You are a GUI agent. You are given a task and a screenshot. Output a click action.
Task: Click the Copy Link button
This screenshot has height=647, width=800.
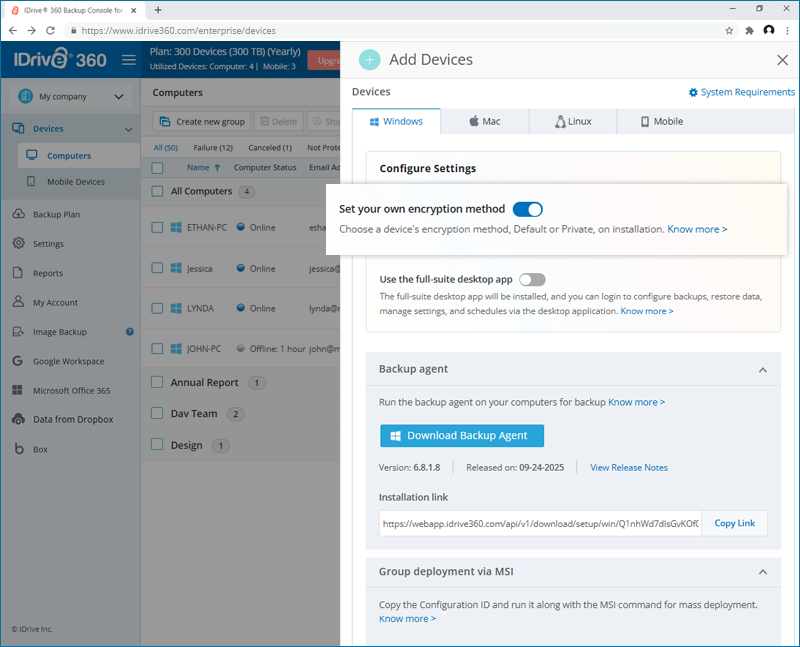click(x=734, y=523)
